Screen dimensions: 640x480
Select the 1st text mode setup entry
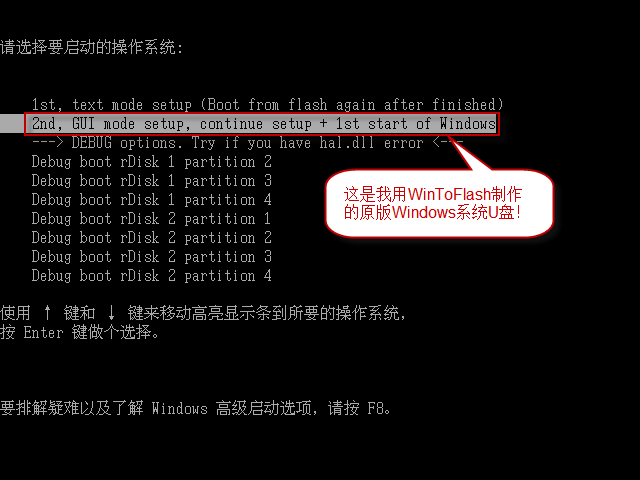tap(267, 105)
